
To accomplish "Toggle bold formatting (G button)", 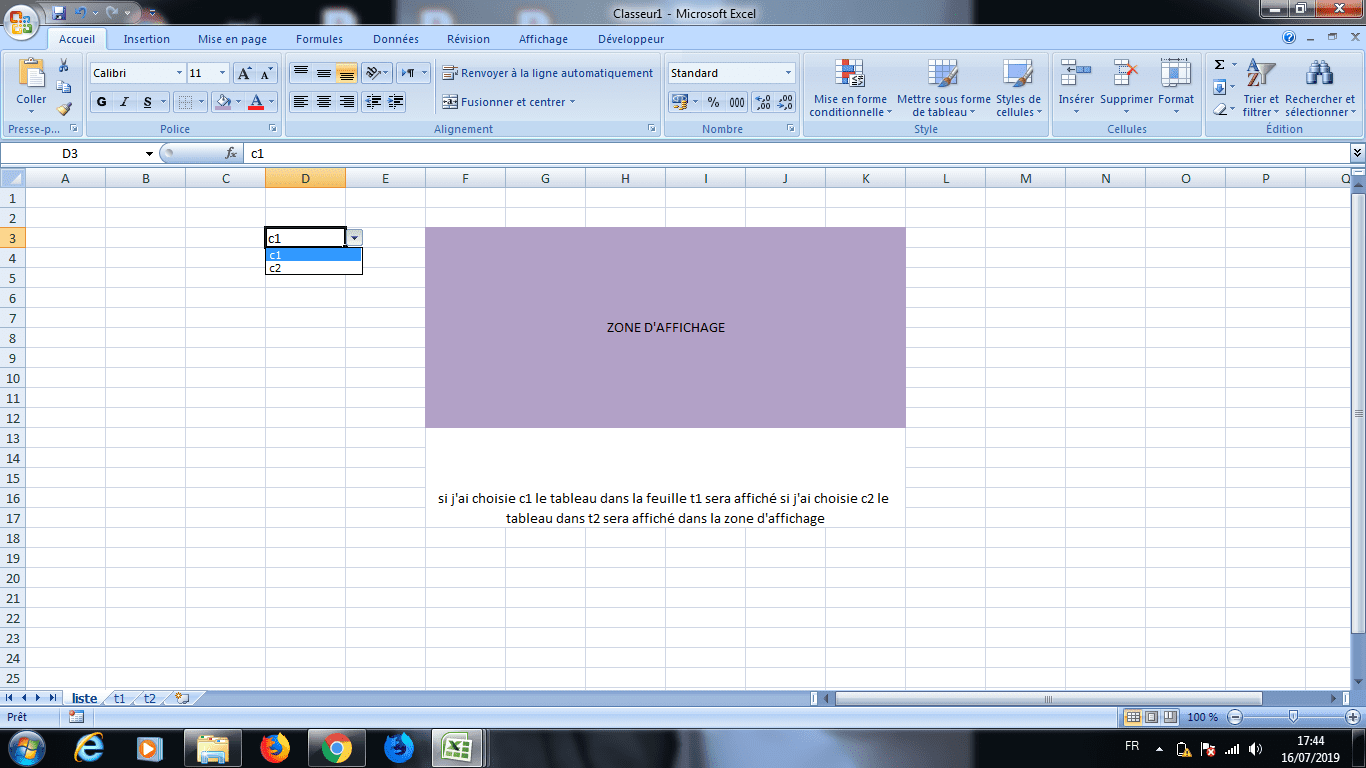I will (x=101, y=102).
